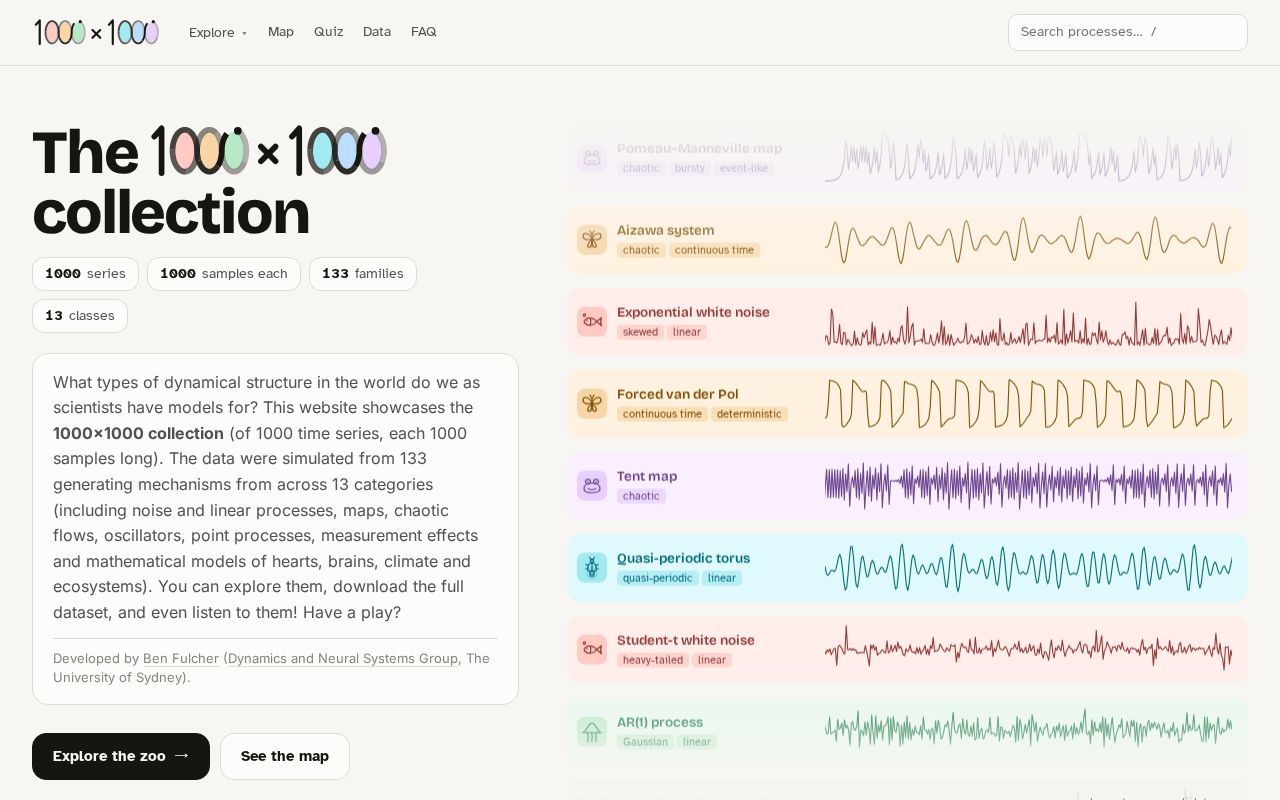This screenshot has height=800, width=1280.
Task: Open the Explore dropdown menu
Action: (218, 32)
